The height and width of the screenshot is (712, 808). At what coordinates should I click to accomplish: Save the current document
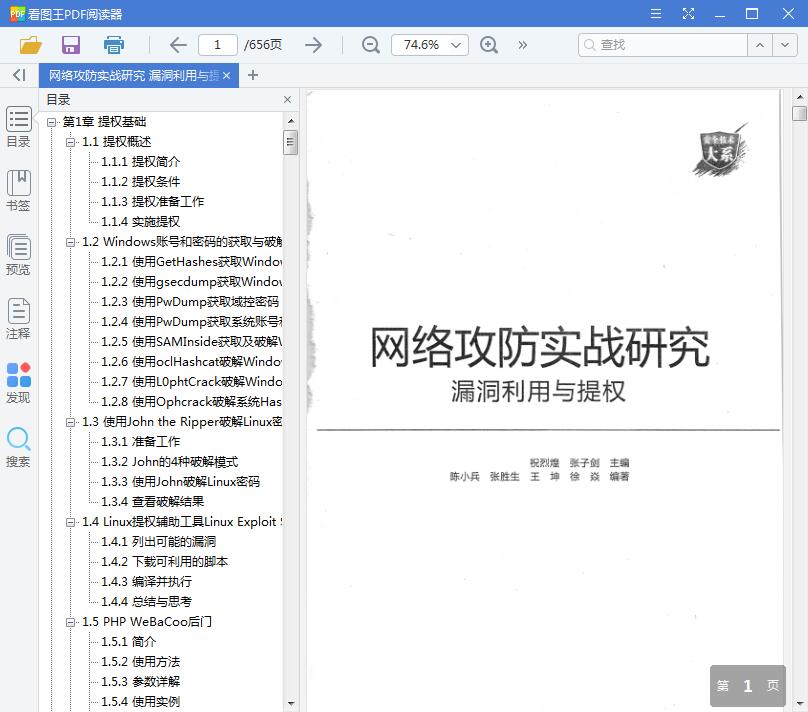pos(69,45)
